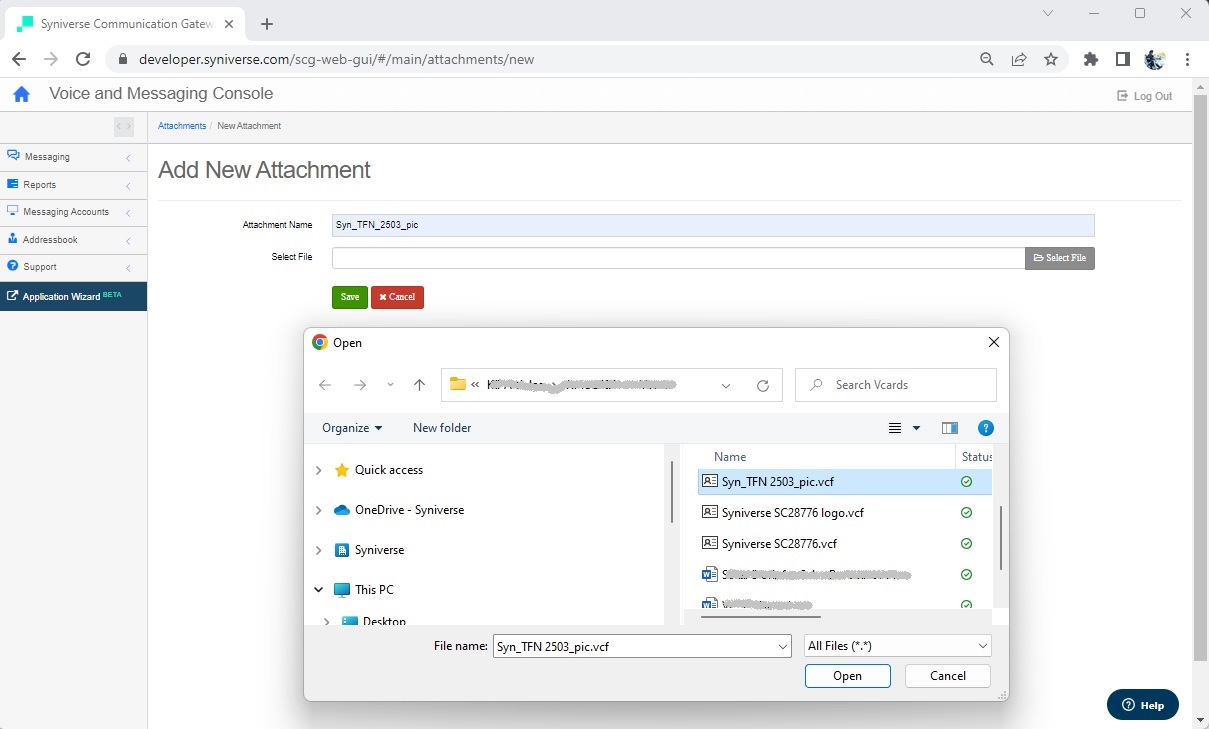Click the Attachment Name input field
Screen dimensions: 1209x729
pyautogui.click(x=713, y=225)
